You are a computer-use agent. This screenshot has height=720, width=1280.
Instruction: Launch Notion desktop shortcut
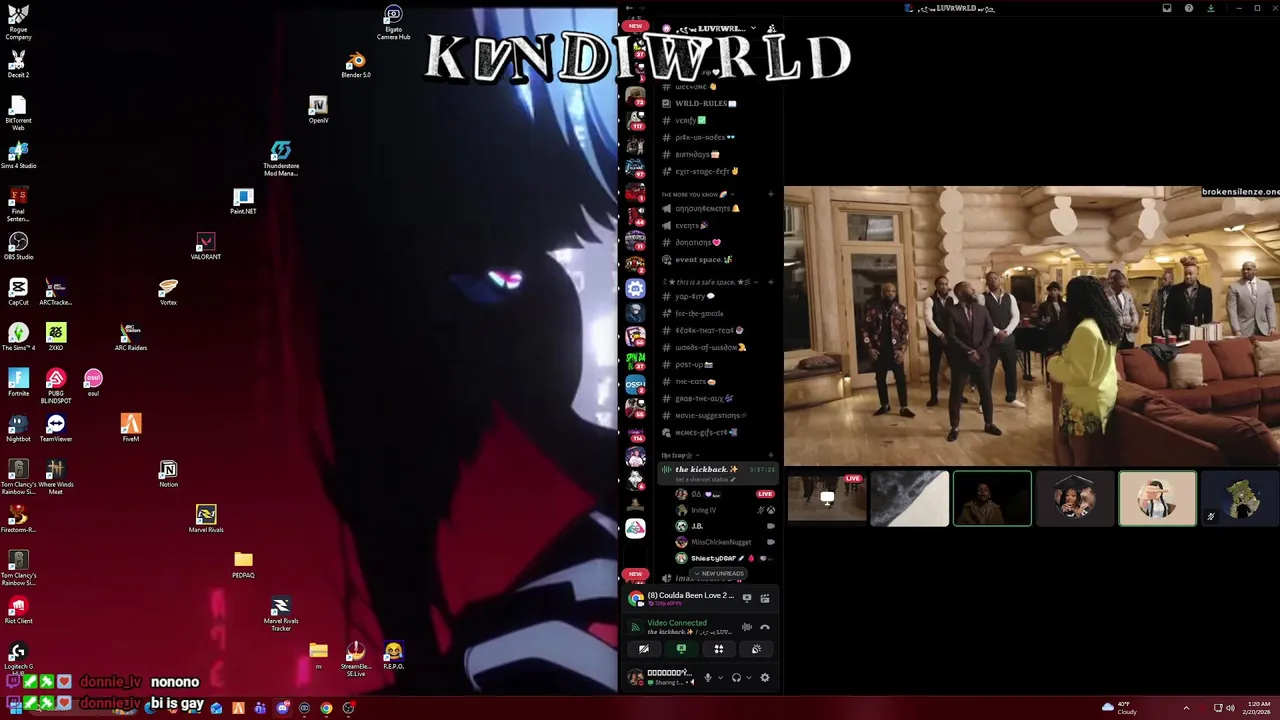click(168, 474)
